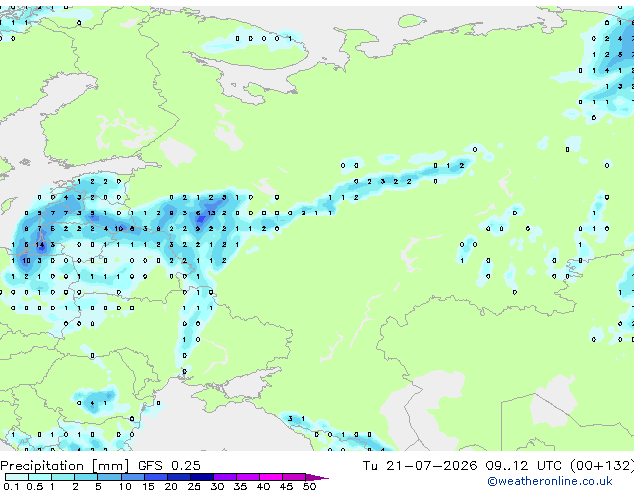Click legend label '45'
Image resolution: width=634 pixels, height=490 pixels.
point(286,486)
